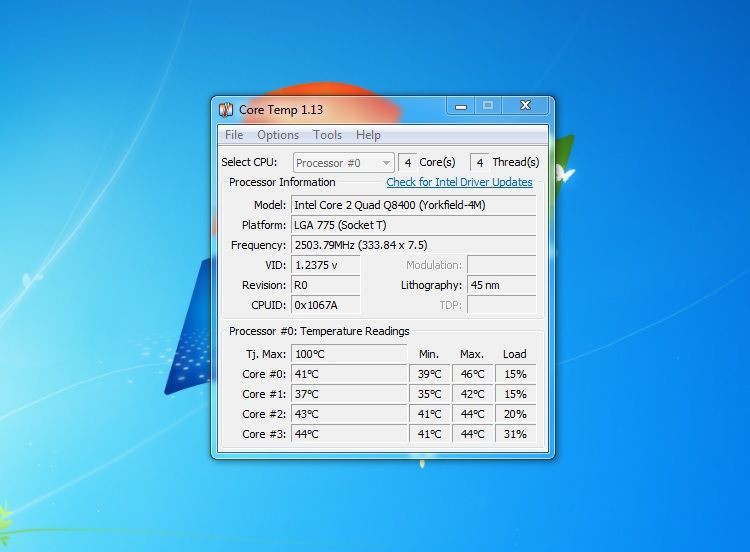750x552 pixels.
Task: Click the maximize button of Core Temp
Action: point(488,106)
